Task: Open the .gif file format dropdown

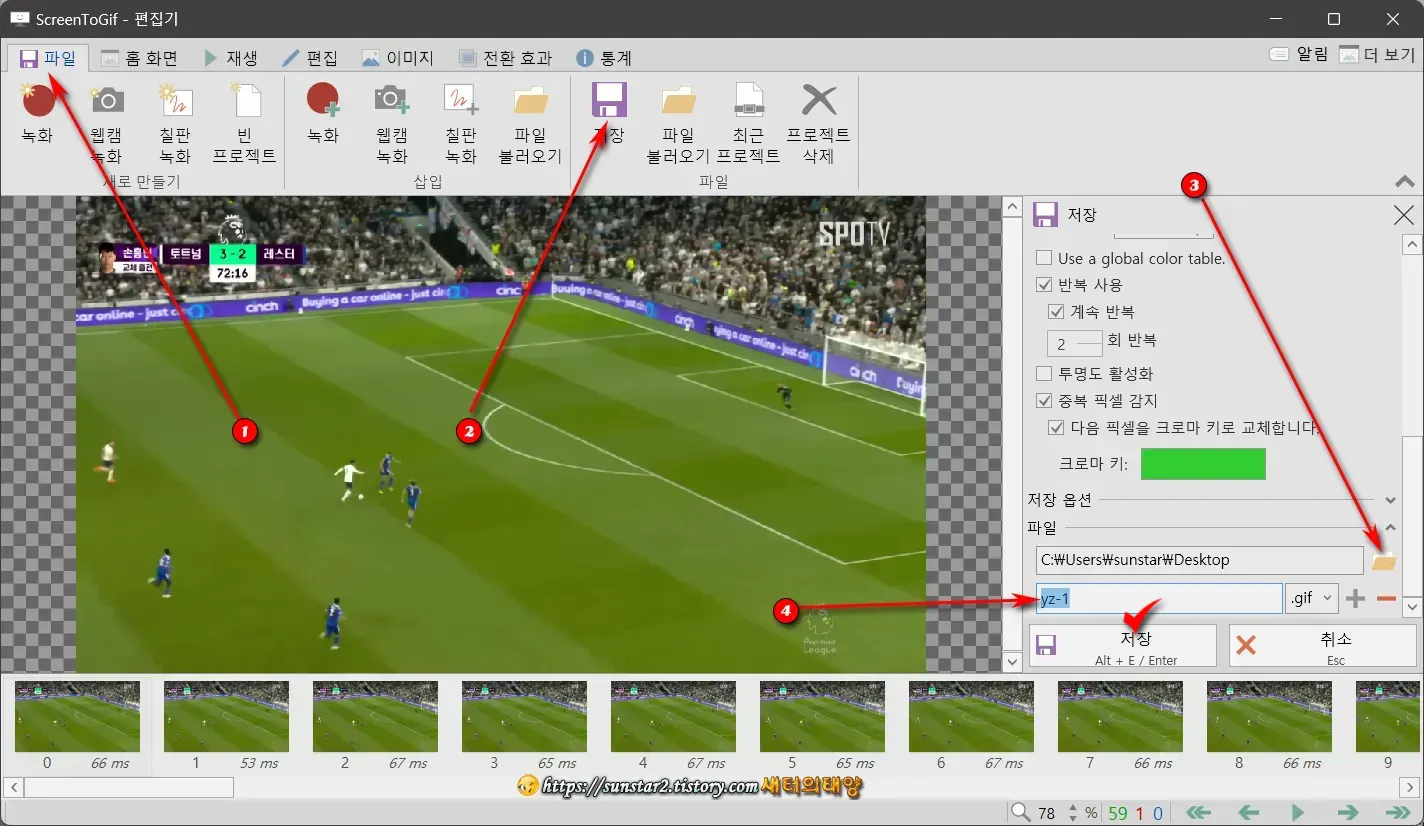Action: [x=1311, y=597]
